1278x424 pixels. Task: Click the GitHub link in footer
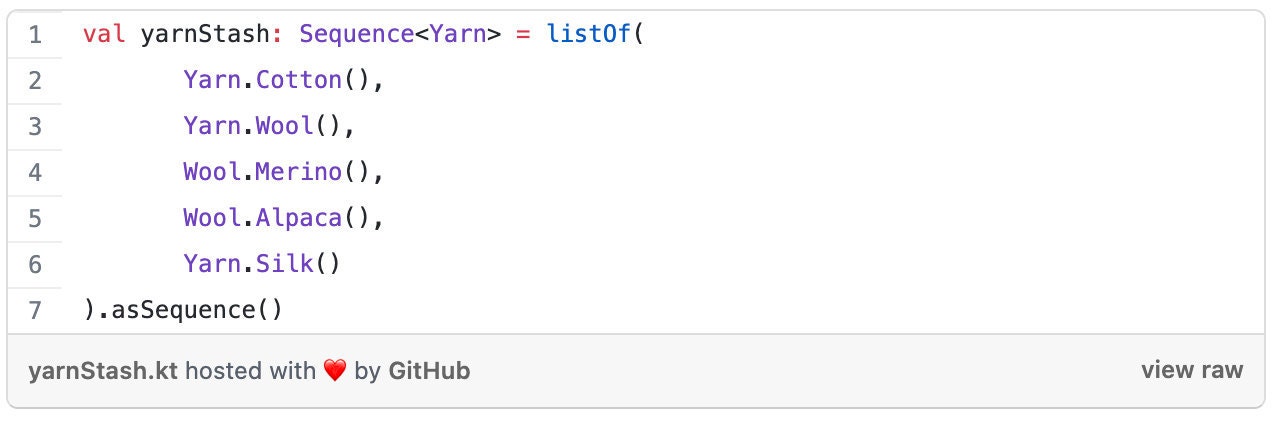click(429, 371)
